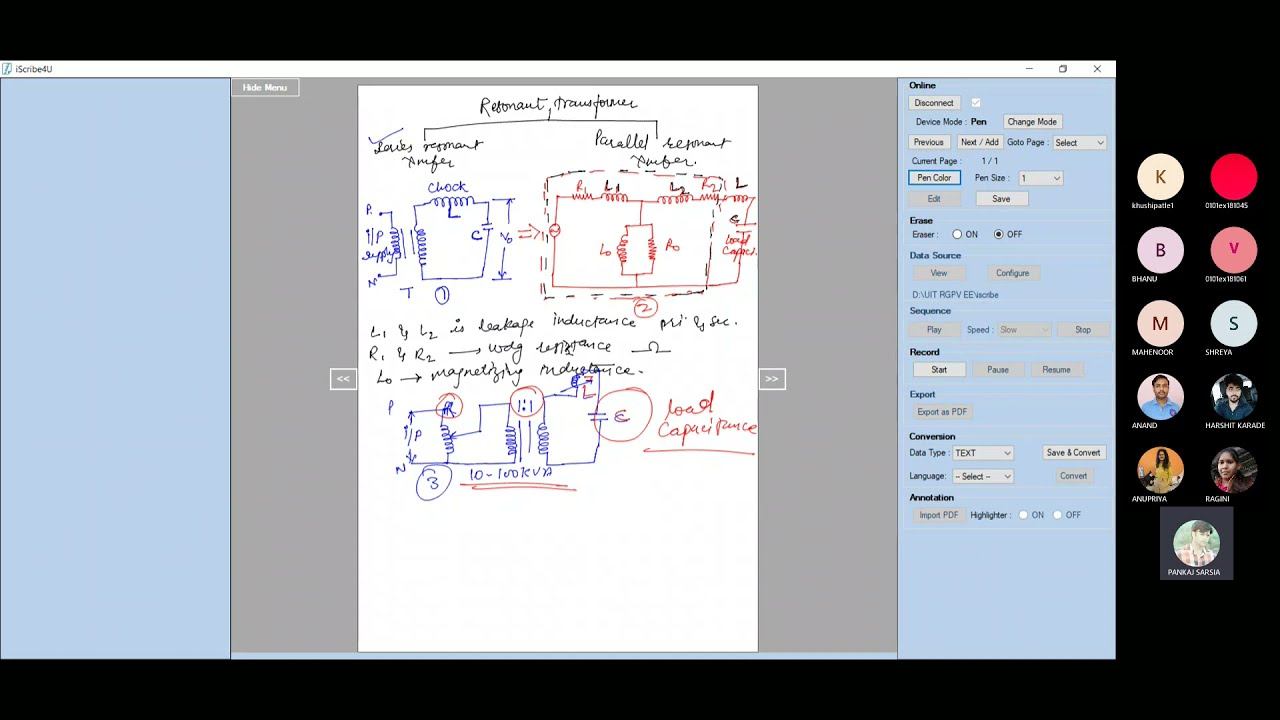Start recording
Viewport: 1280px width, 720px height.
point(939,370)
